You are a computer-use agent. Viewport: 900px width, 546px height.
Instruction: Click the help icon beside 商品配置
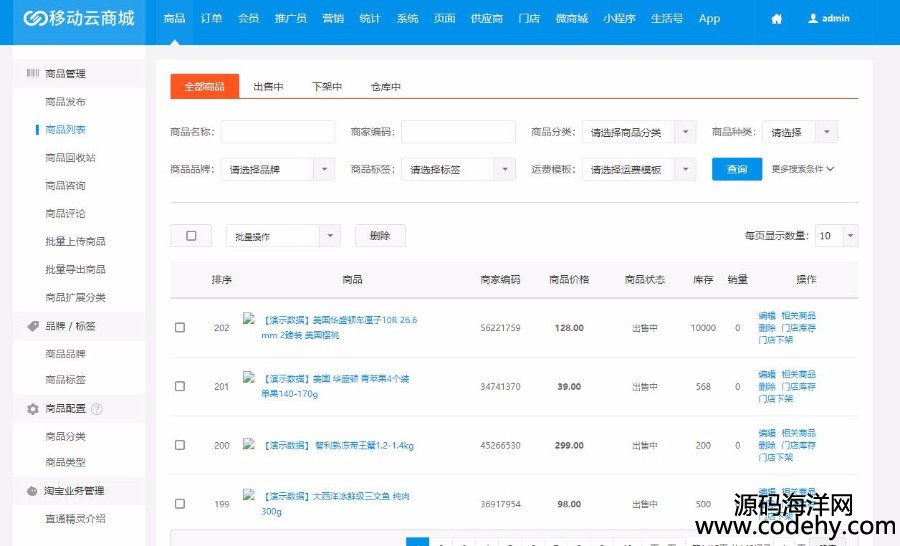click(x=97, y=409)
